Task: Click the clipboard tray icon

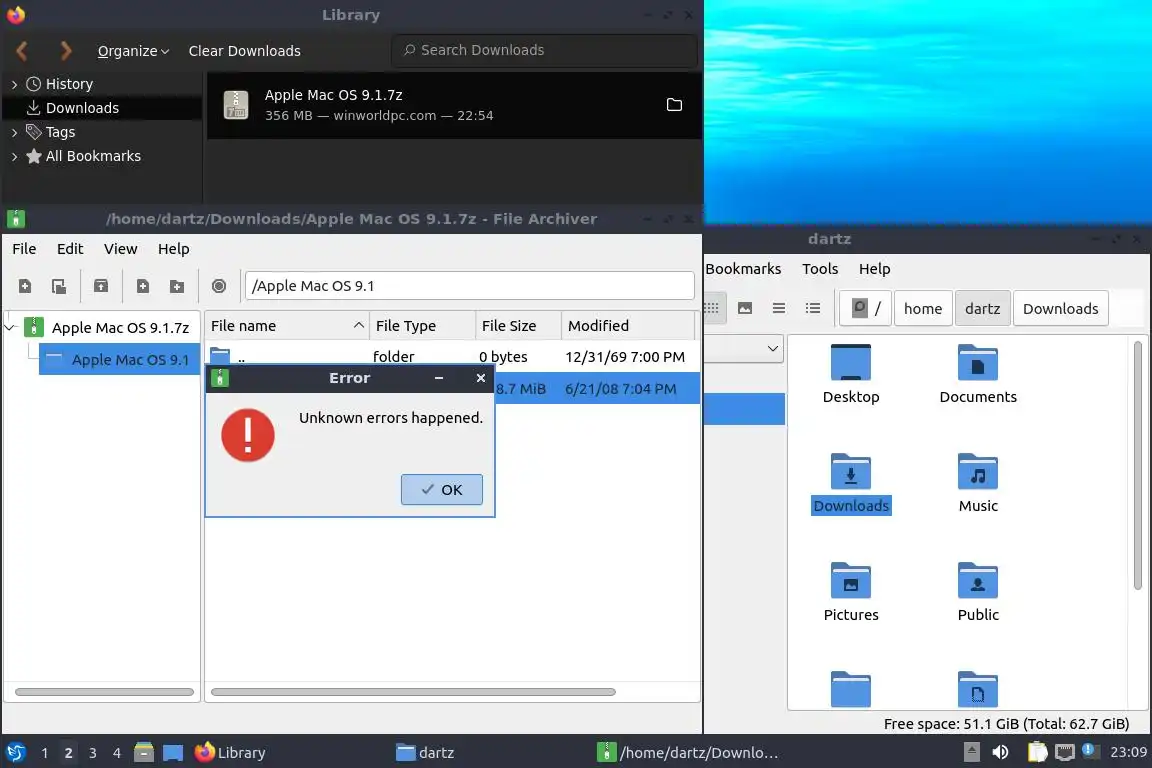Action: click(1037, 752)
